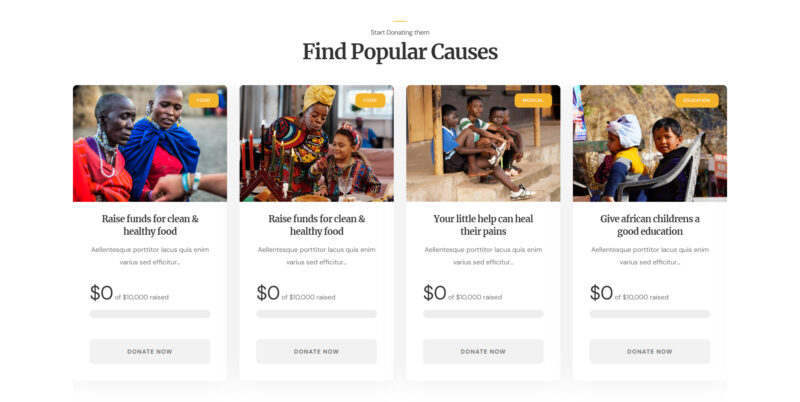Click Donate Now on the education cause card
Viewport: 800px width, 402px height.
coord(649,351)
